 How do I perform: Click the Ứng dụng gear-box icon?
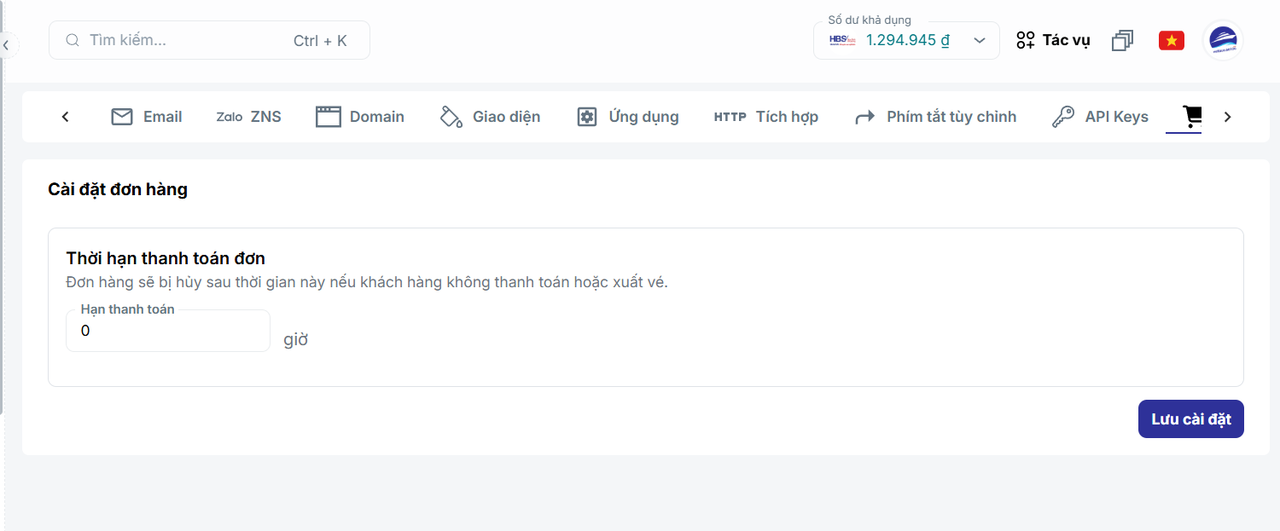587,117
